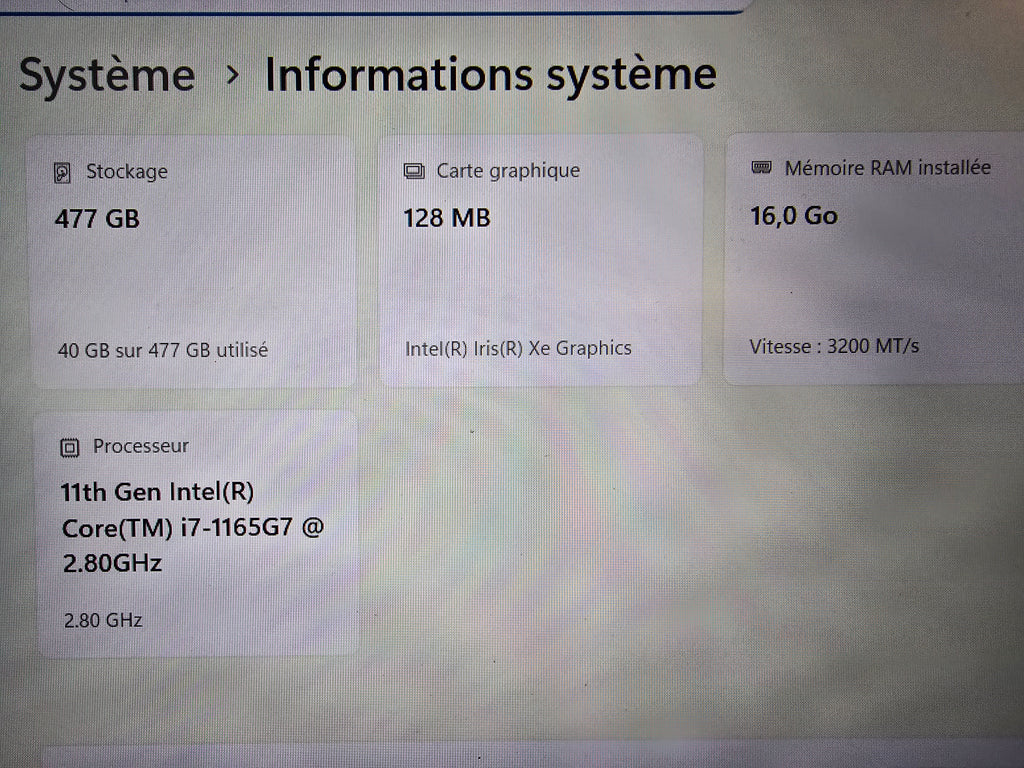Click "Vitesse : 3200 MT/s" text
The height and width of the screenshot is (768, 1024).
click(x=834, y=346)
